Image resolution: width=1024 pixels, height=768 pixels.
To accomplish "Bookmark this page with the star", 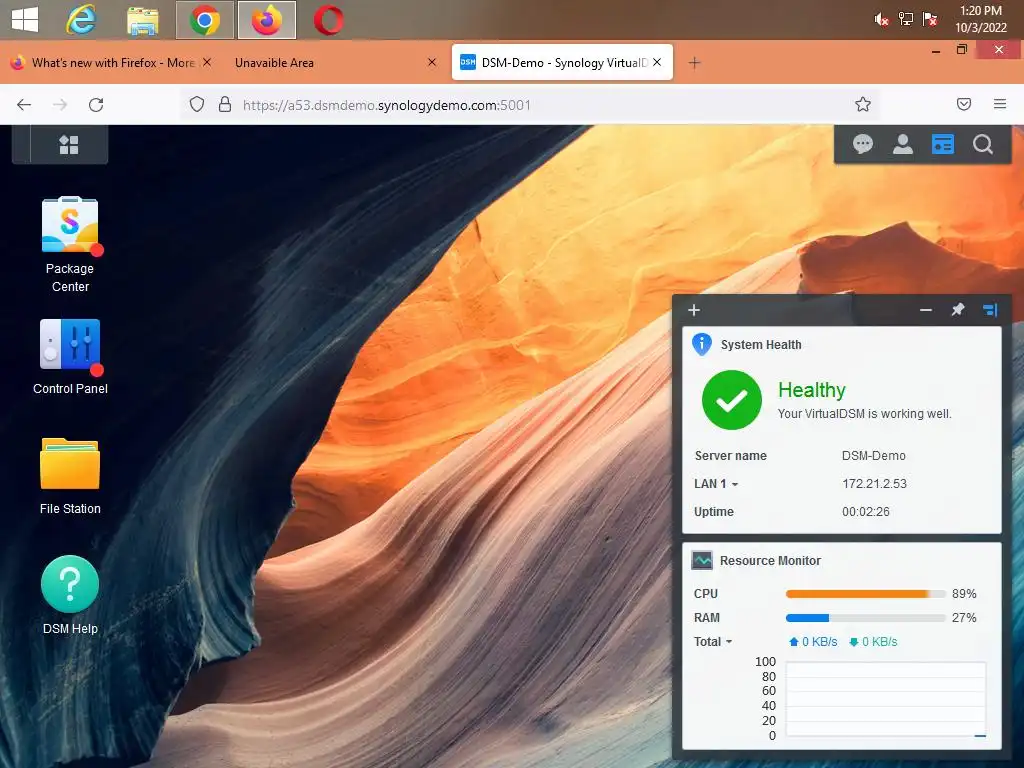I will tap(863, 104).
